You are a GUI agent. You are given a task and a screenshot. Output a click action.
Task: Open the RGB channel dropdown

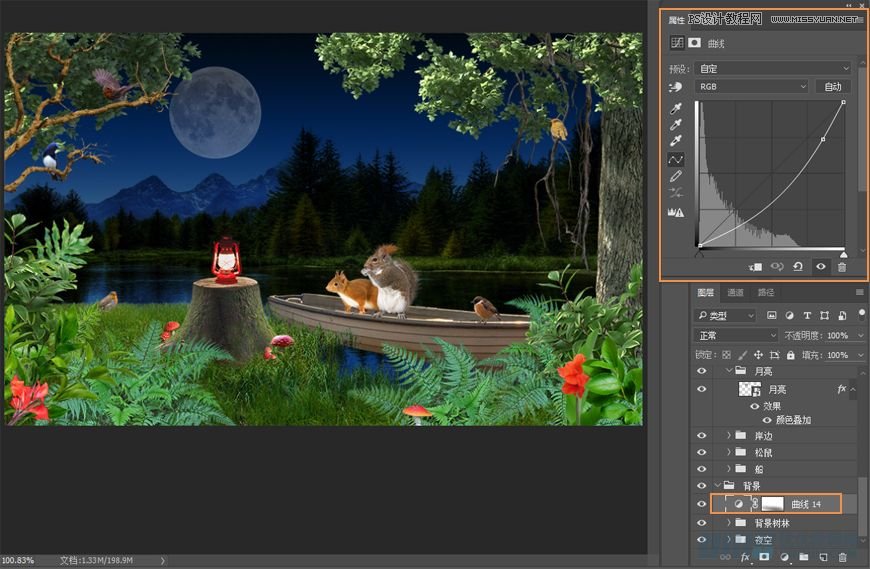[x=751, y=87]
